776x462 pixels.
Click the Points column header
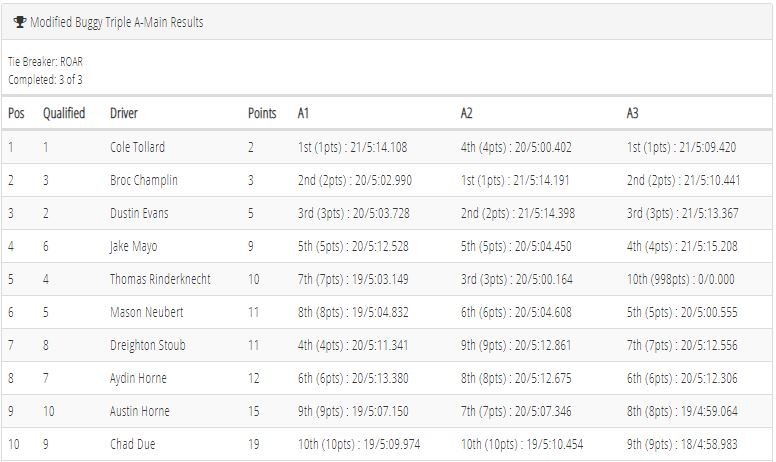[262, 113]
